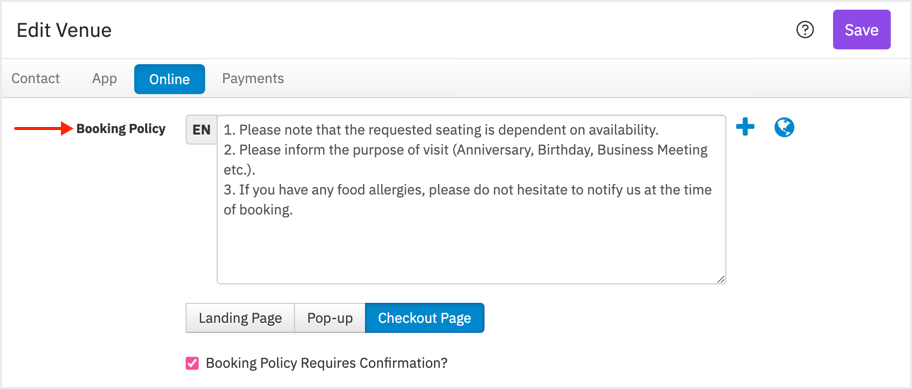Click inside the Booking Policy text area blank space
This screenshot has height=389, width=912.
tap(471, 250)
